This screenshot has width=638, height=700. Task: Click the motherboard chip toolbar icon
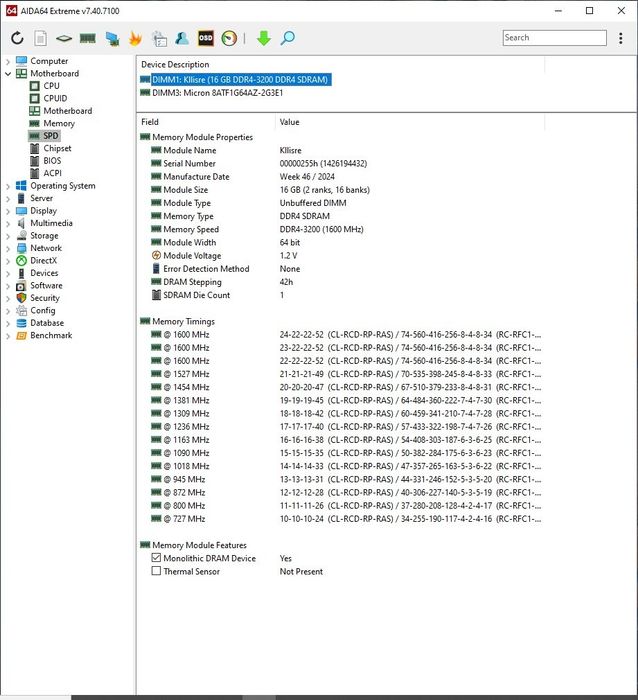point(64,38)
